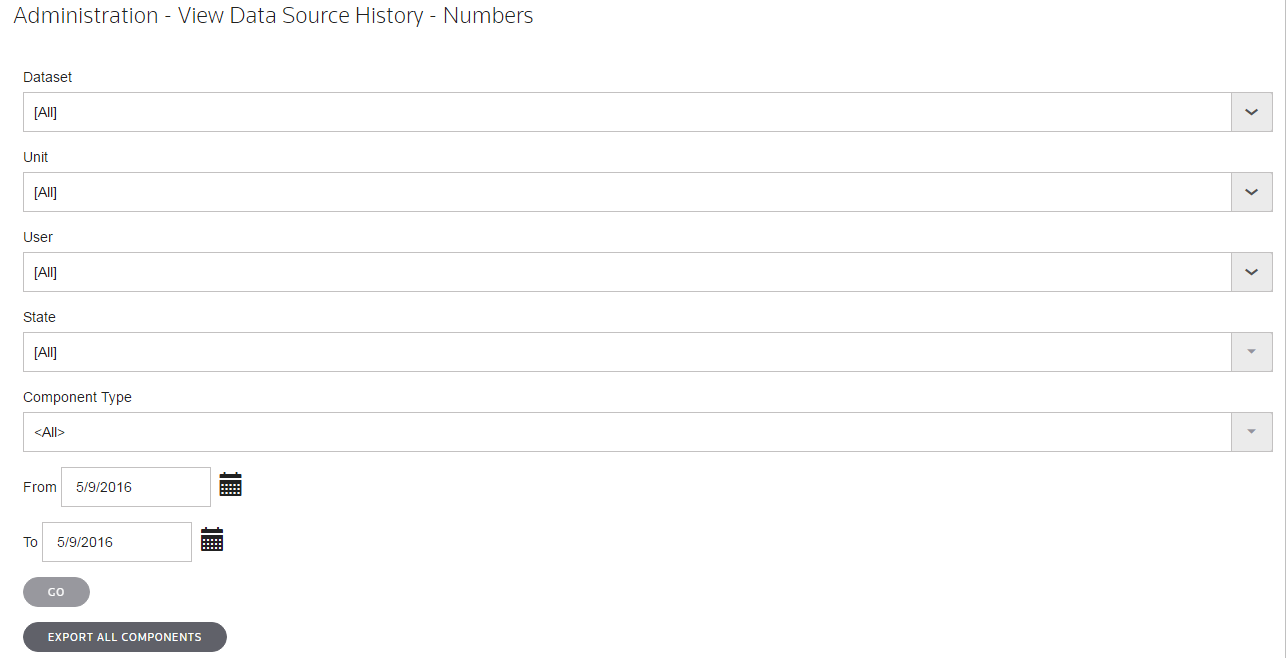This screenshot has height=658, width=1286.
Task: Focus the From date text box
Action: coord(136,487)
